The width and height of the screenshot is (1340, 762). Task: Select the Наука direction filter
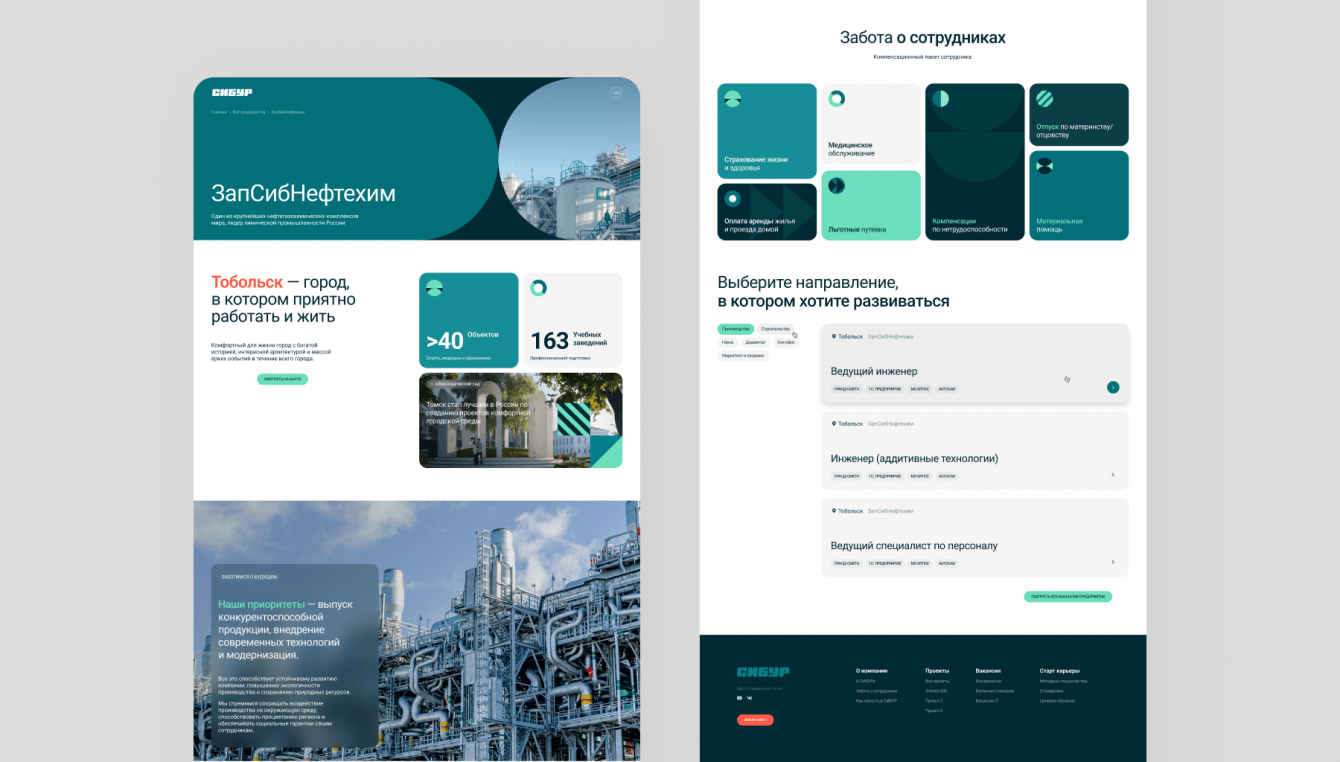point(728,342)
